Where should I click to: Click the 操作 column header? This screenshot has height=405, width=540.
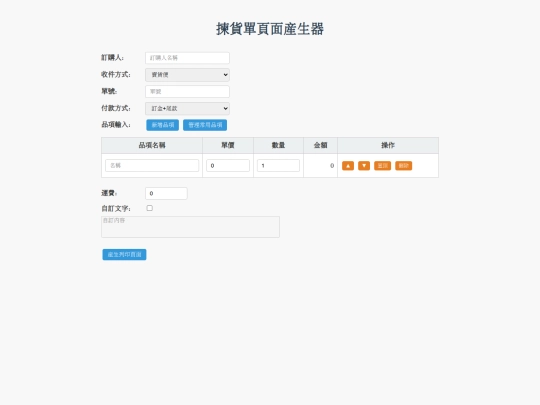pyautogui.click(x=388, y=145)
